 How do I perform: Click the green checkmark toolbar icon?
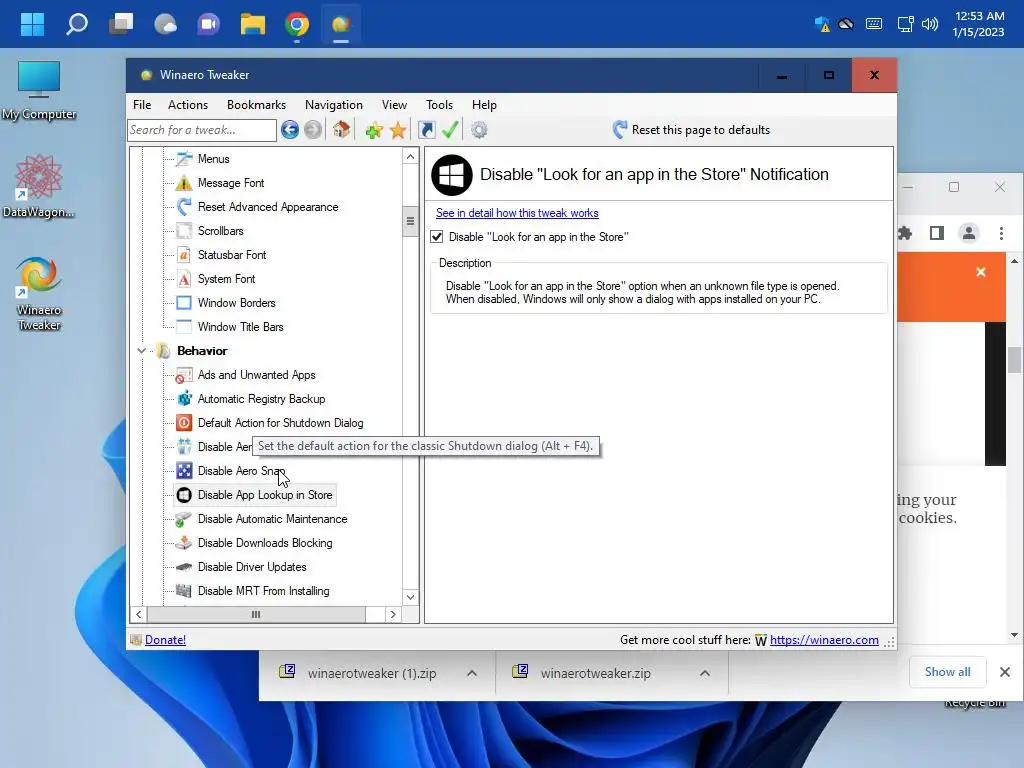pos(450,129)
